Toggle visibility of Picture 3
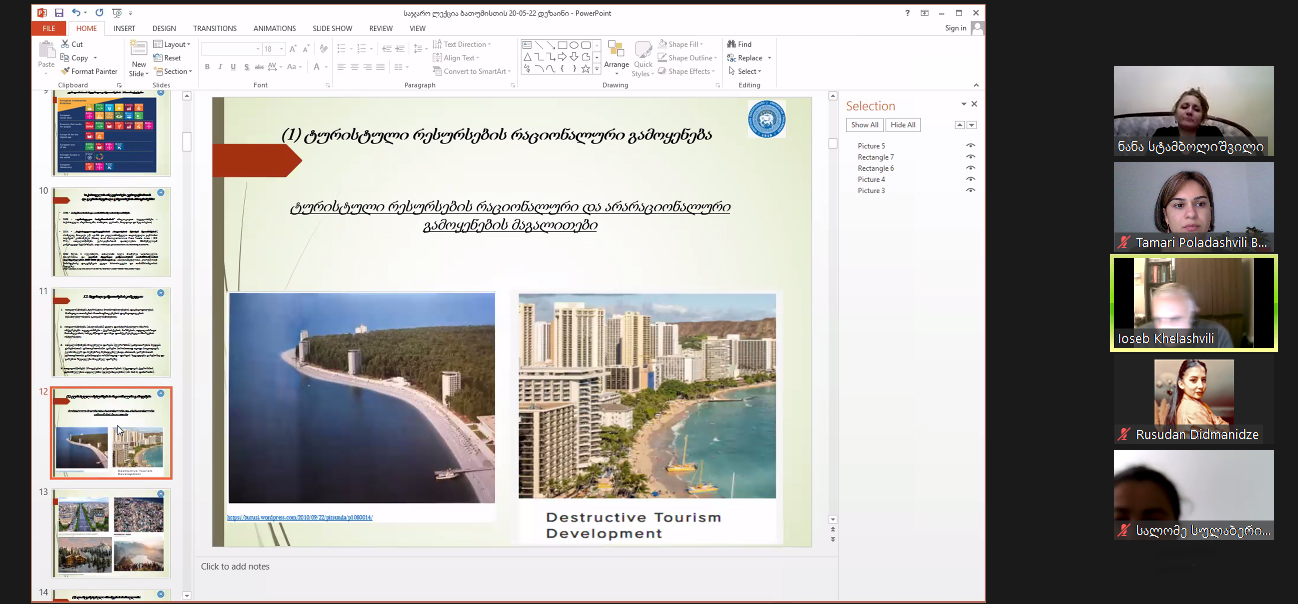The height and width of the screenshot is (604, 1298). 970,190
